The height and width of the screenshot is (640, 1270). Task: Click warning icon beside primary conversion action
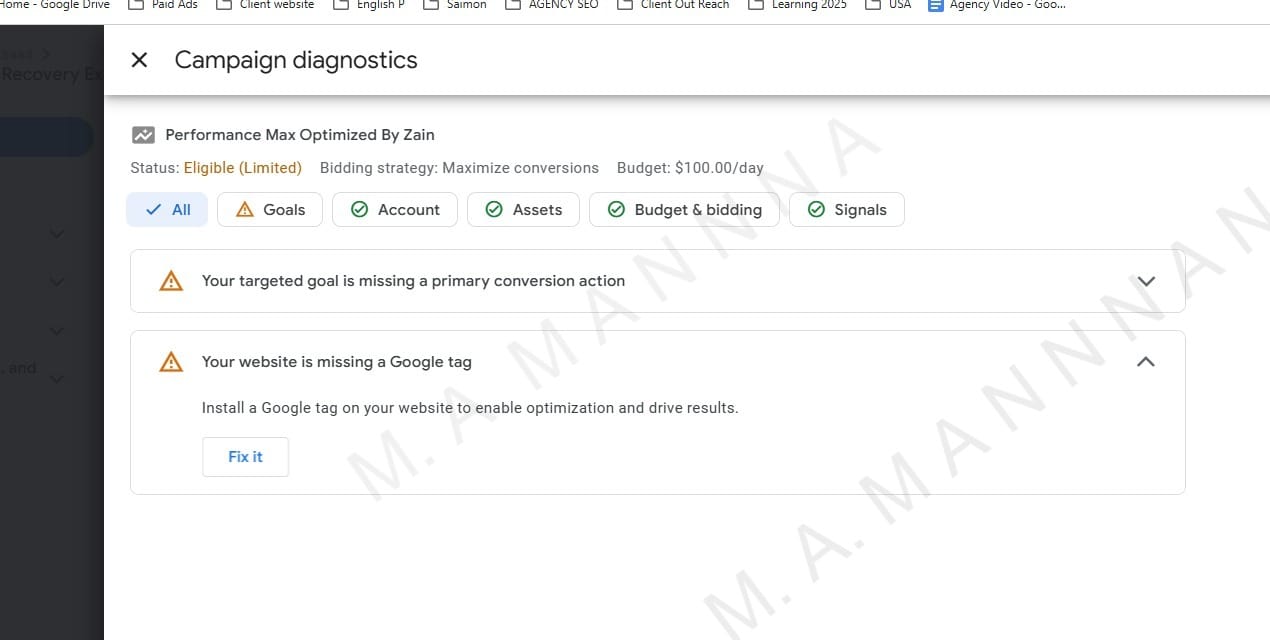(171, 281)
